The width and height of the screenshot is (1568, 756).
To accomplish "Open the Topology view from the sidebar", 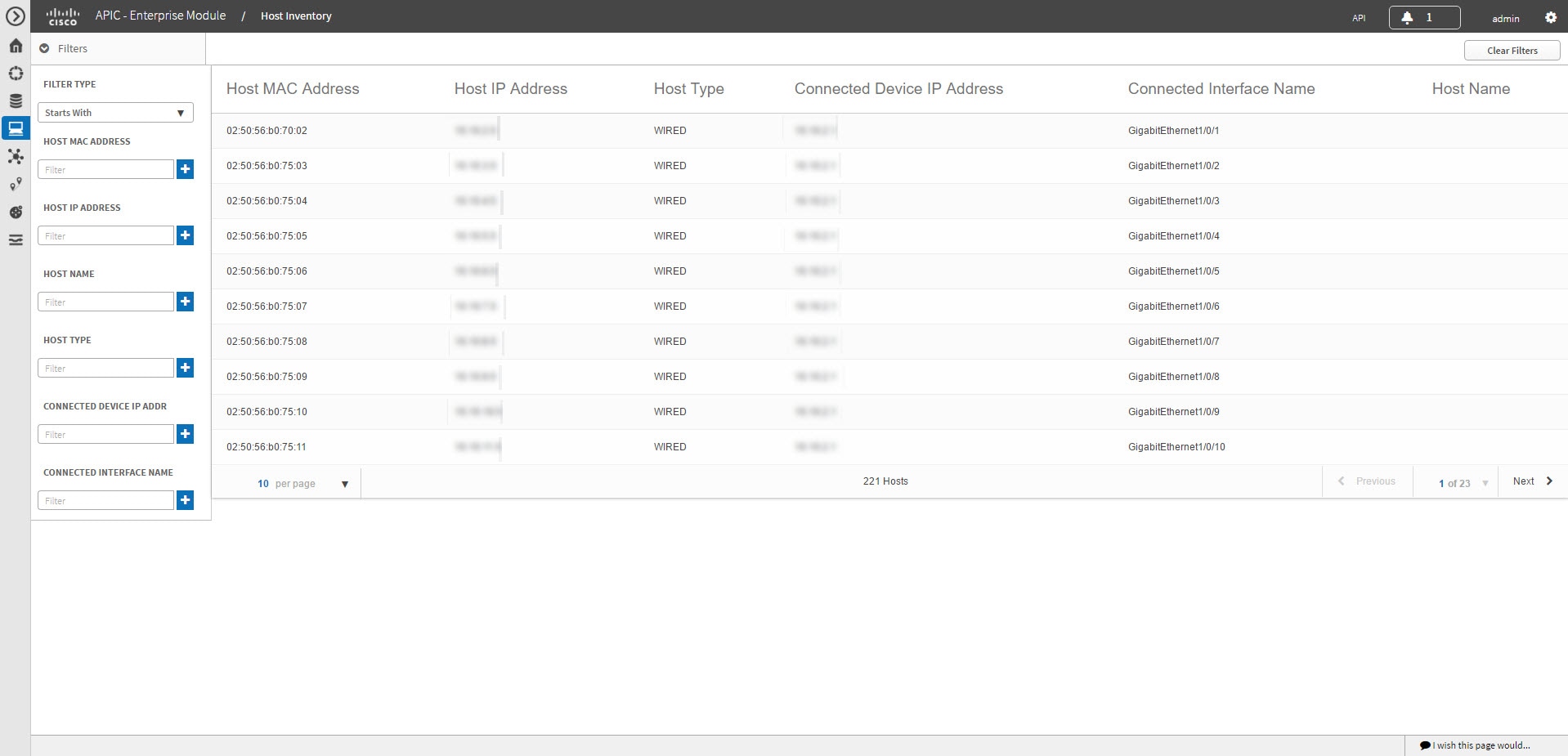I will click(x=16, y=157).
